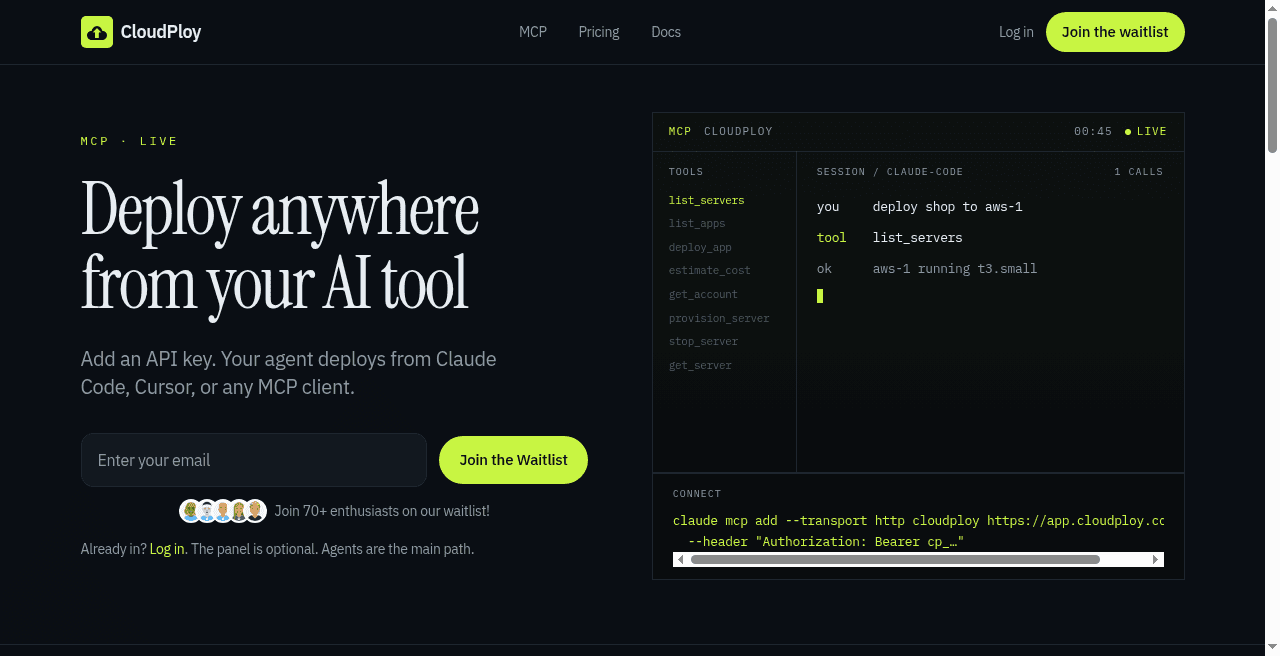
Task: Select provision_server in the TOOLS list
Action: tap(719, 318)
